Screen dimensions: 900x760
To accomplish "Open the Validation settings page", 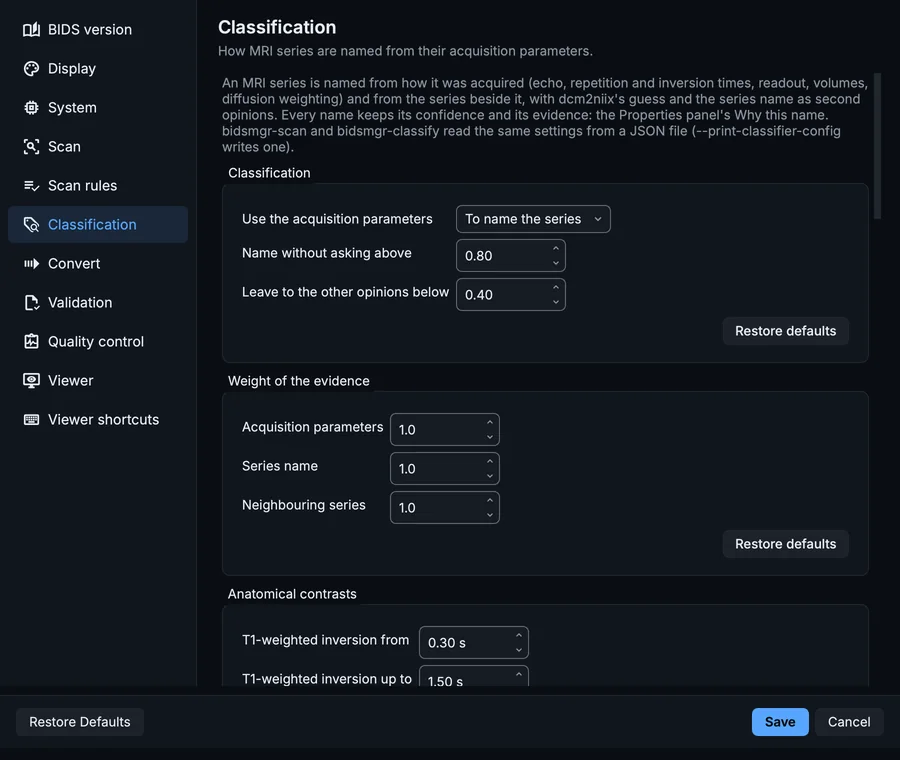I will 98,303.
